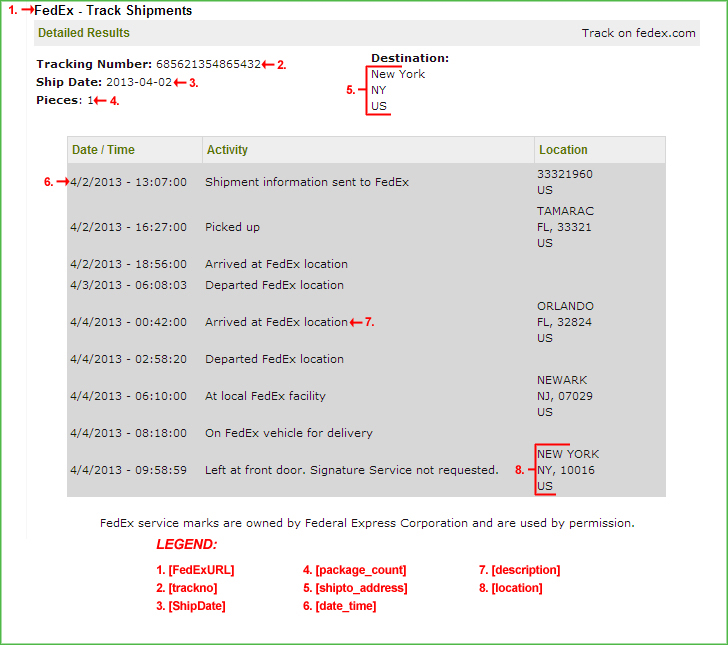This screenshot has width=728, height=645.
Task: Click the red bracket marker number 8
Action: point(525,470)
